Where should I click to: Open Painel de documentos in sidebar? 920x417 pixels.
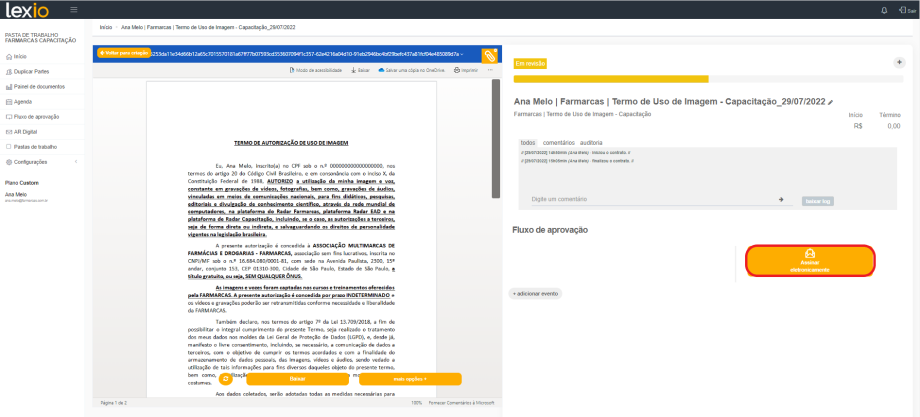pyautogui.click(x=38, y=87)
